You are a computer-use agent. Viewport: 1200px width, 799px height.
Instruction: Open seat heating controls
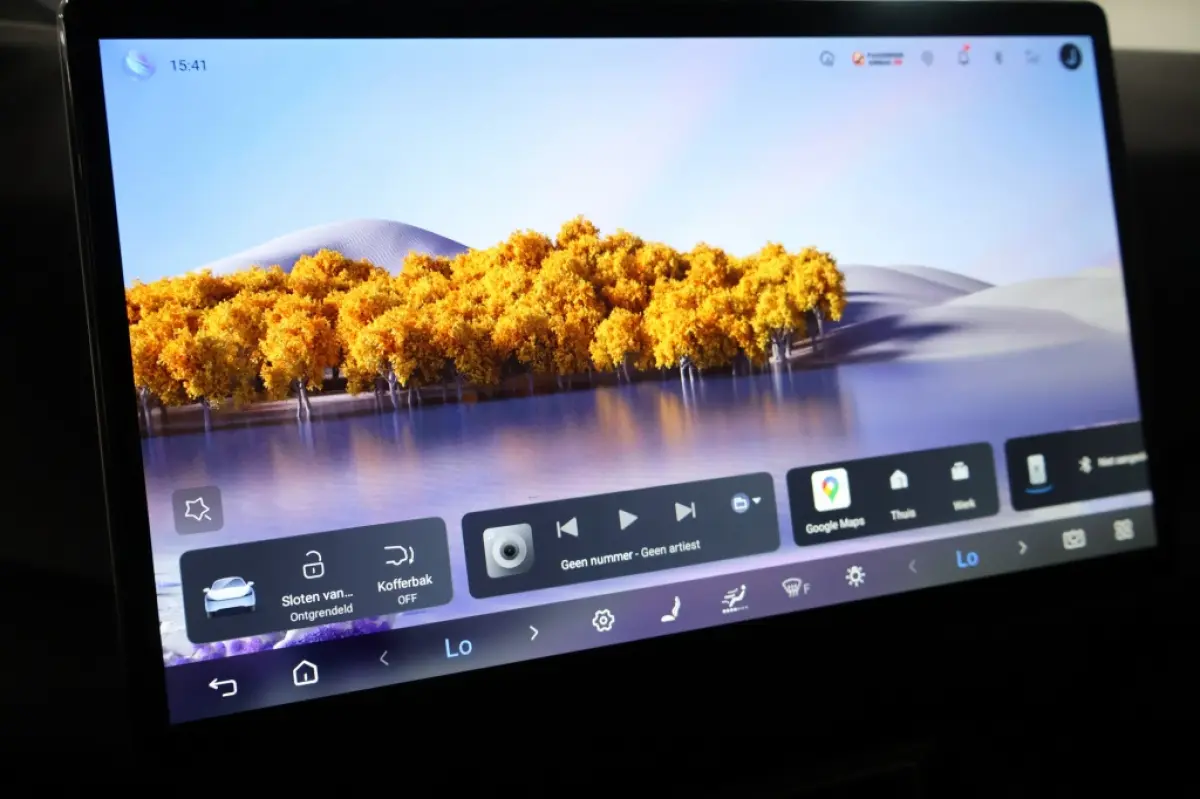click(670, 609)
